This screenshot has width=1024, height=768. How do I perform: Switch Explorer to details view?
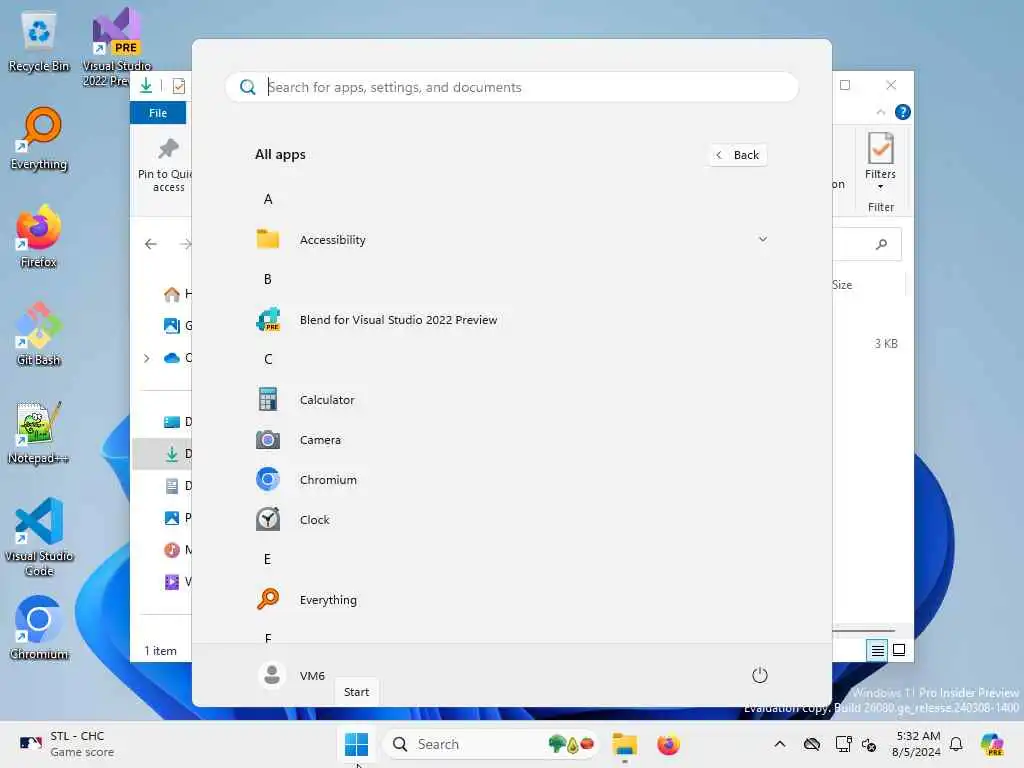tap(877, 650)
